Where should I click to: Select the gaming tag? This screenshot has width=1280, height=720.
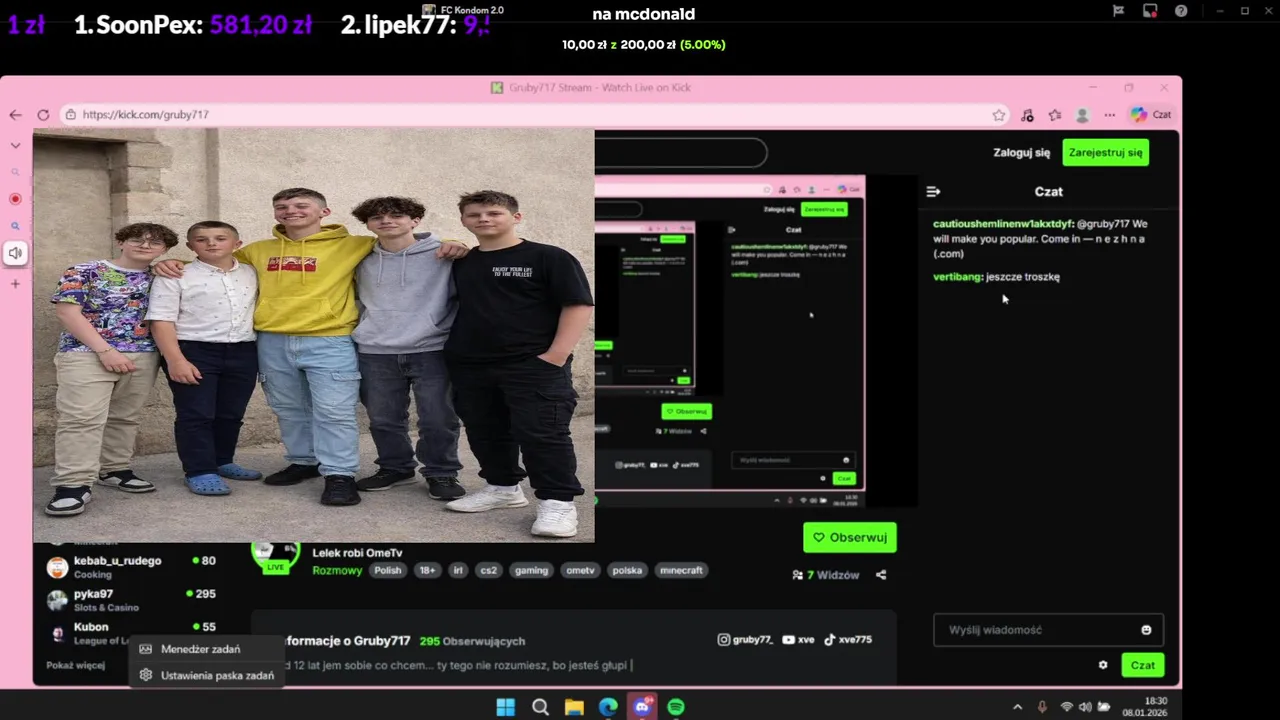click(x=531, y=570)
